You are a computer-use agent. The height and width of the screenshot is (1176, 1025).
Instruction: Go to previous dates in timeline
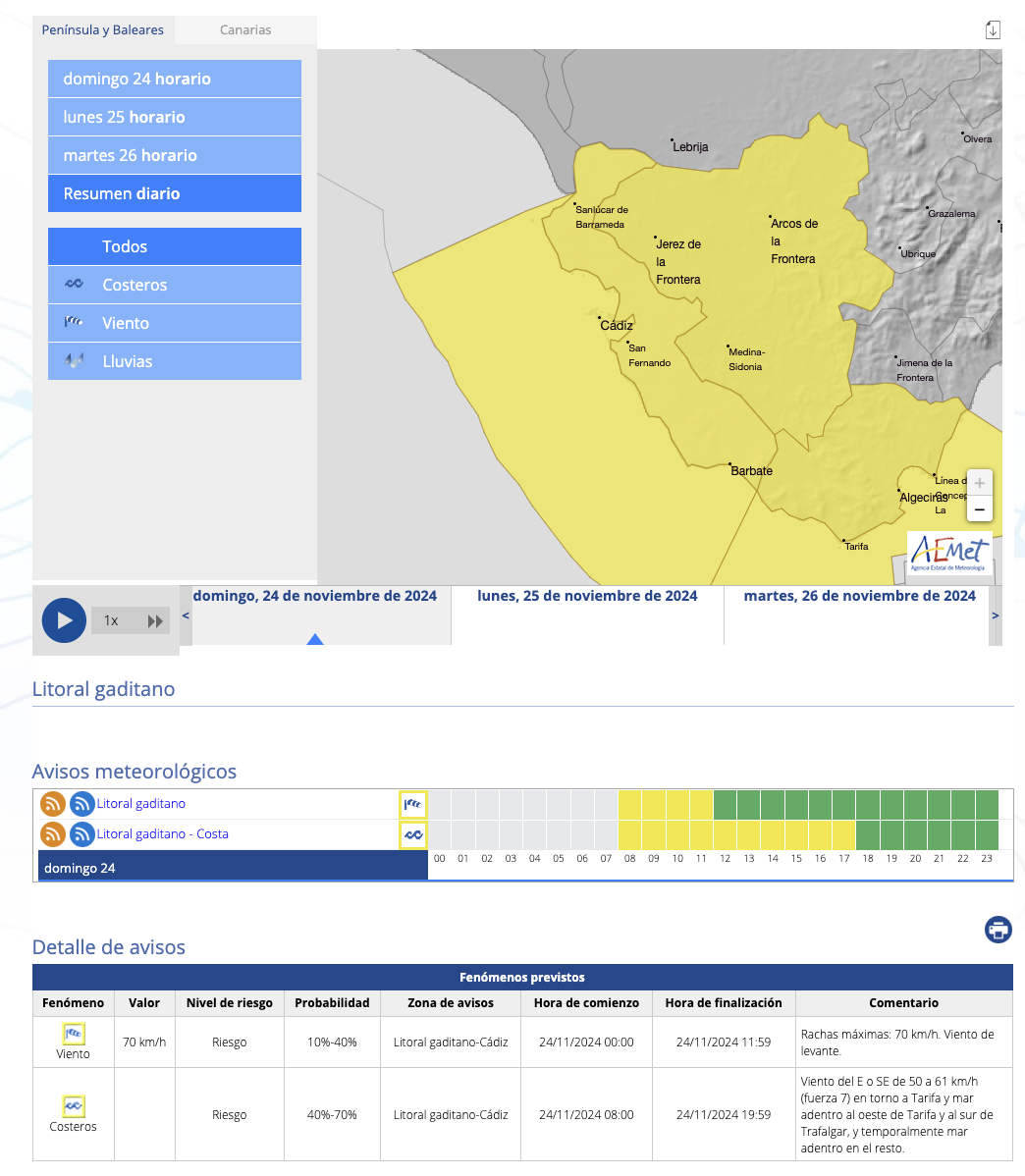click(187, 615)
